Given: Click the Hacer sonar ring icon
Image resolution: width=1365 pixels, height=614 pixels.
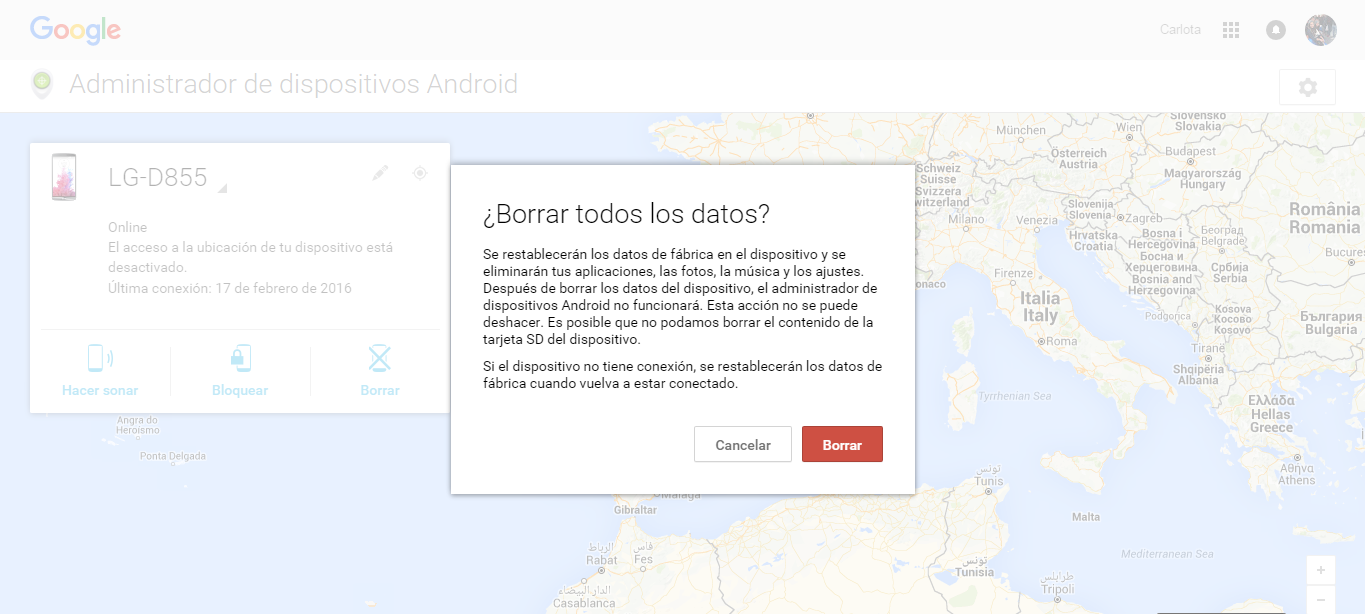Looking at the screenshot, I should point(100,358).
